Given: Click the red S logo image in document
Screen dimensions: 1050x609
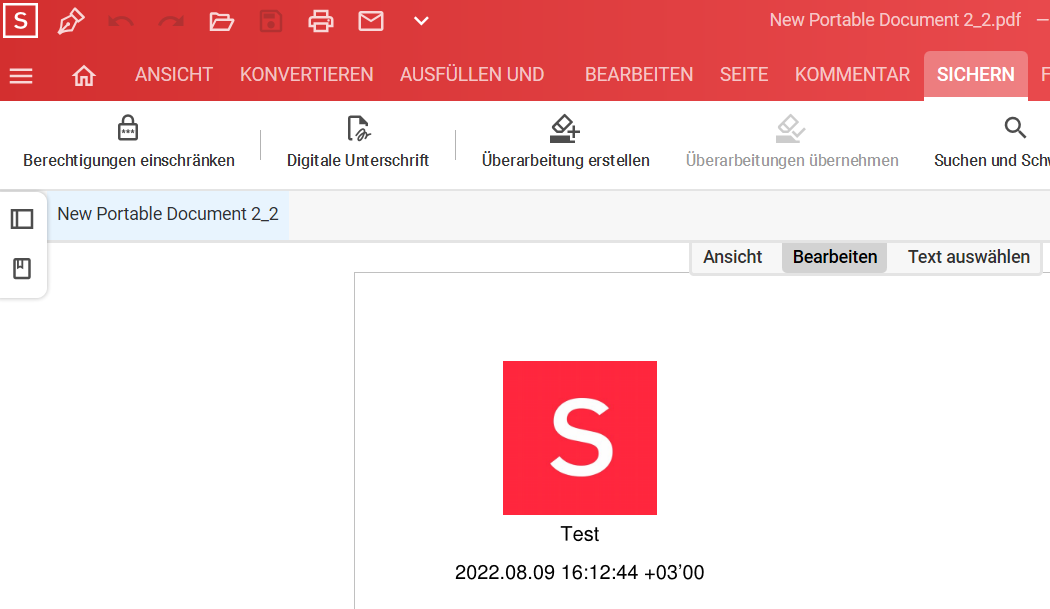Looking at the screenshot, I should 580,438.
